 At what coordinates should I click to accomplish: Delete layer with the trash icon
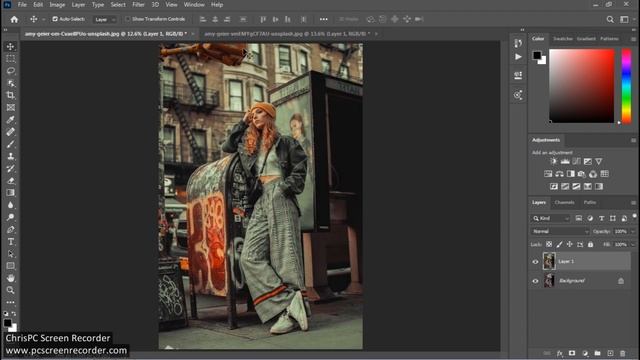pos(622,353)
